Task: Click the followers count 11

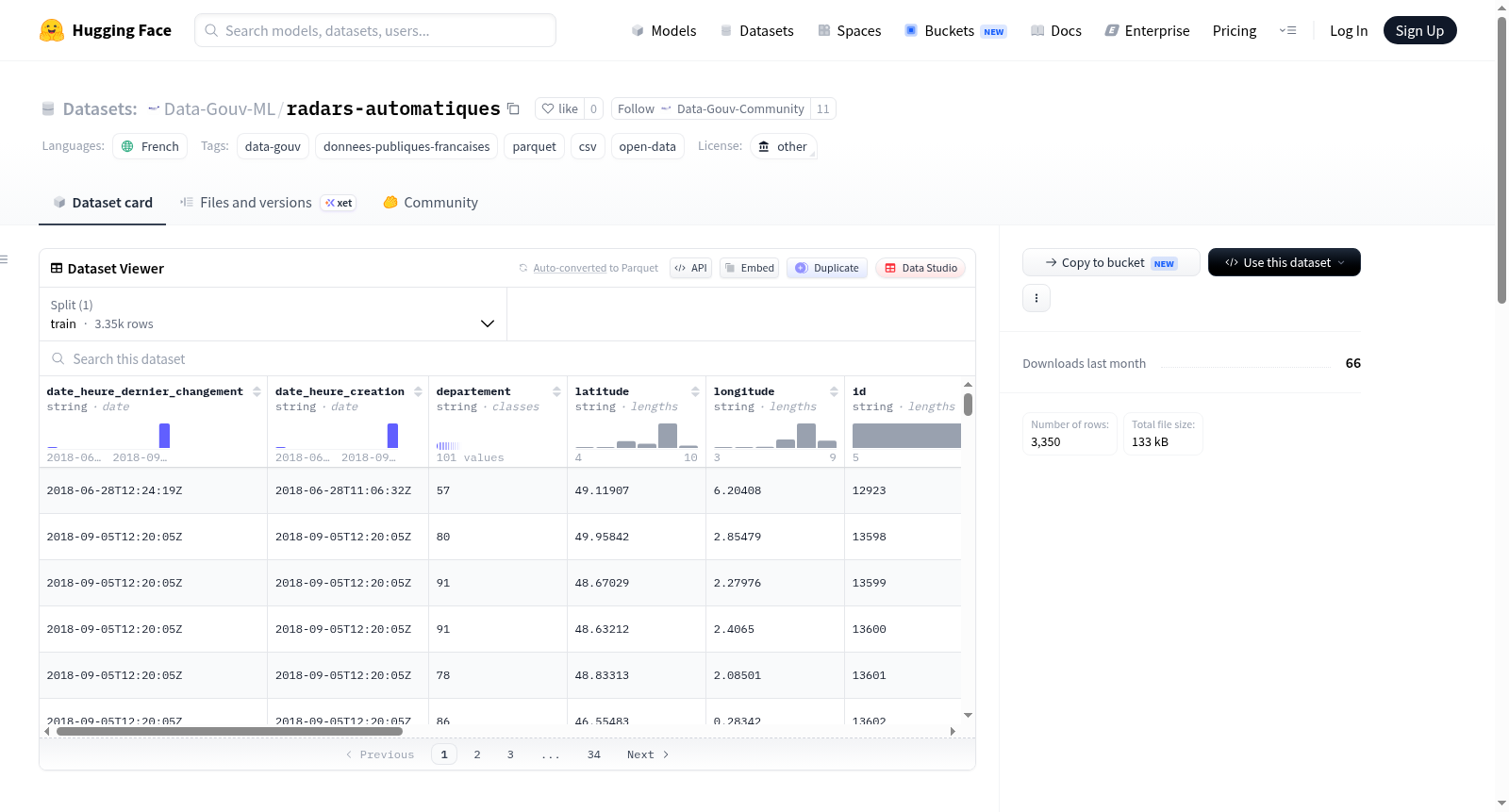Action: tap(823, 108)
